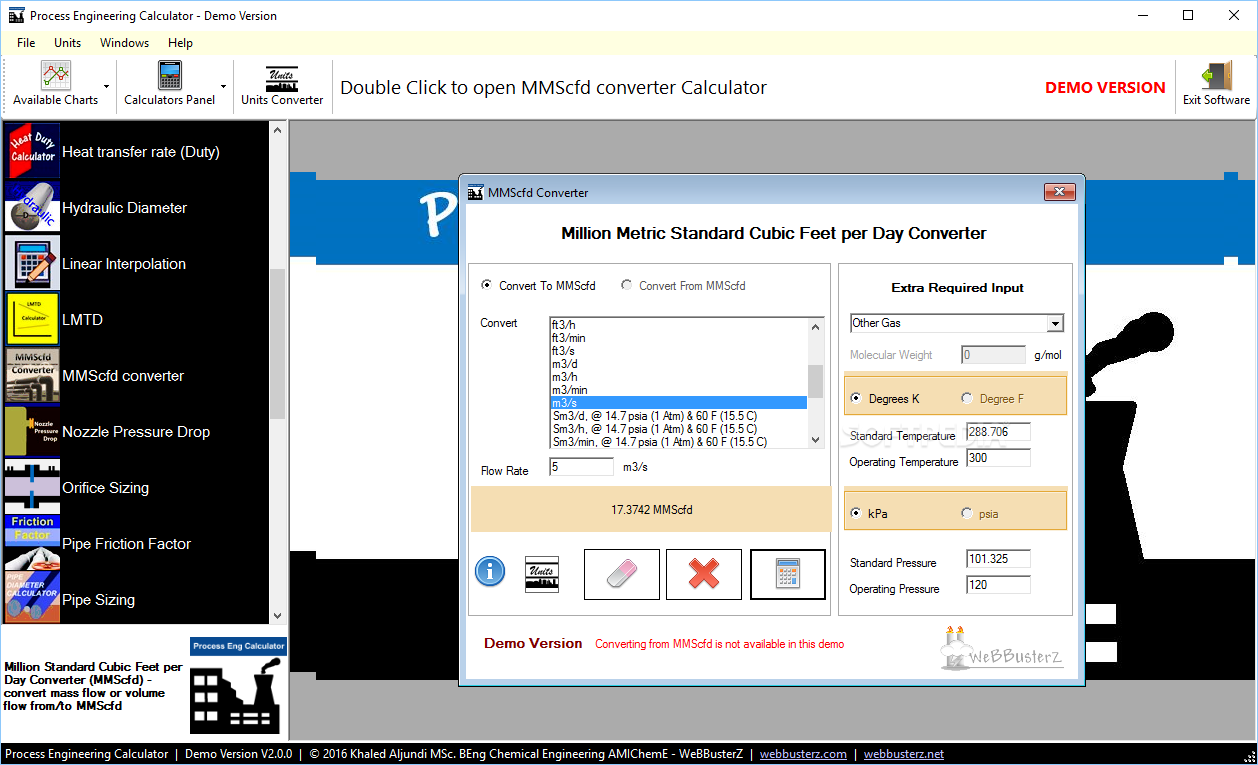Click the Operating Temperature input field
Image resolution: width=1258 pixels, height=765 pixels.
[998, 458]
